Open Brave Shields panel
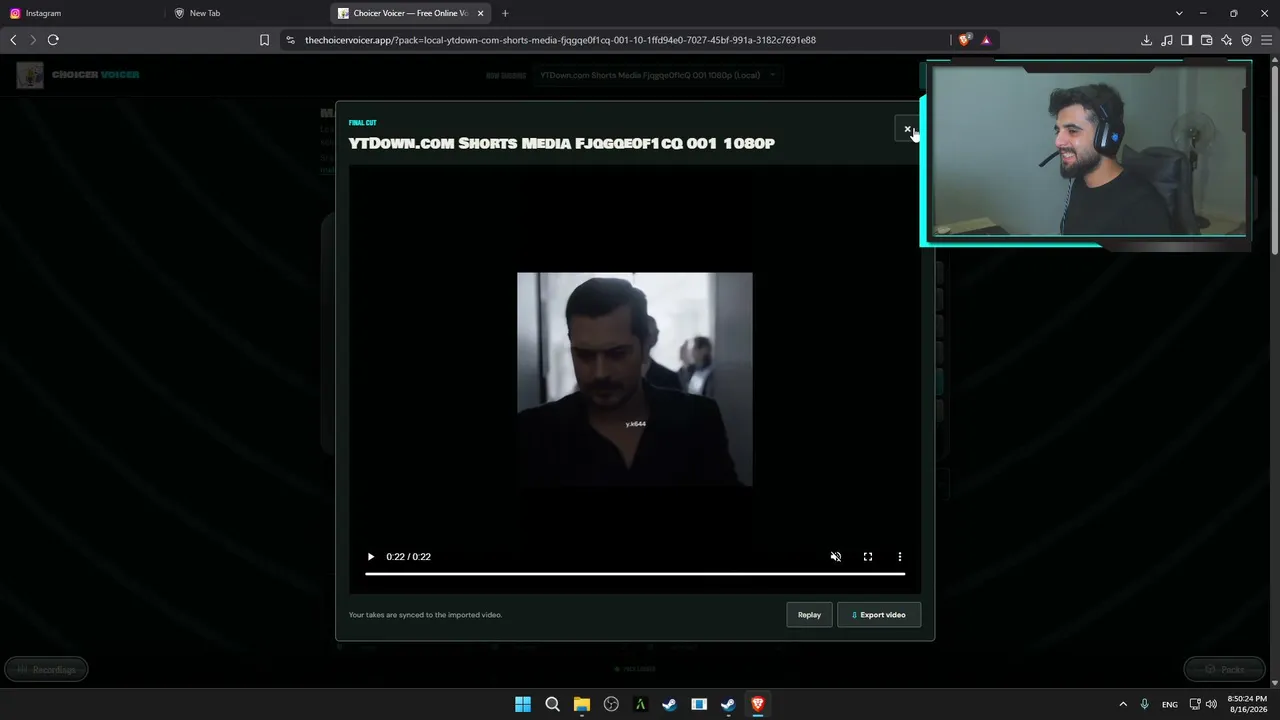The image size is (1280, 720). [964, 40]
